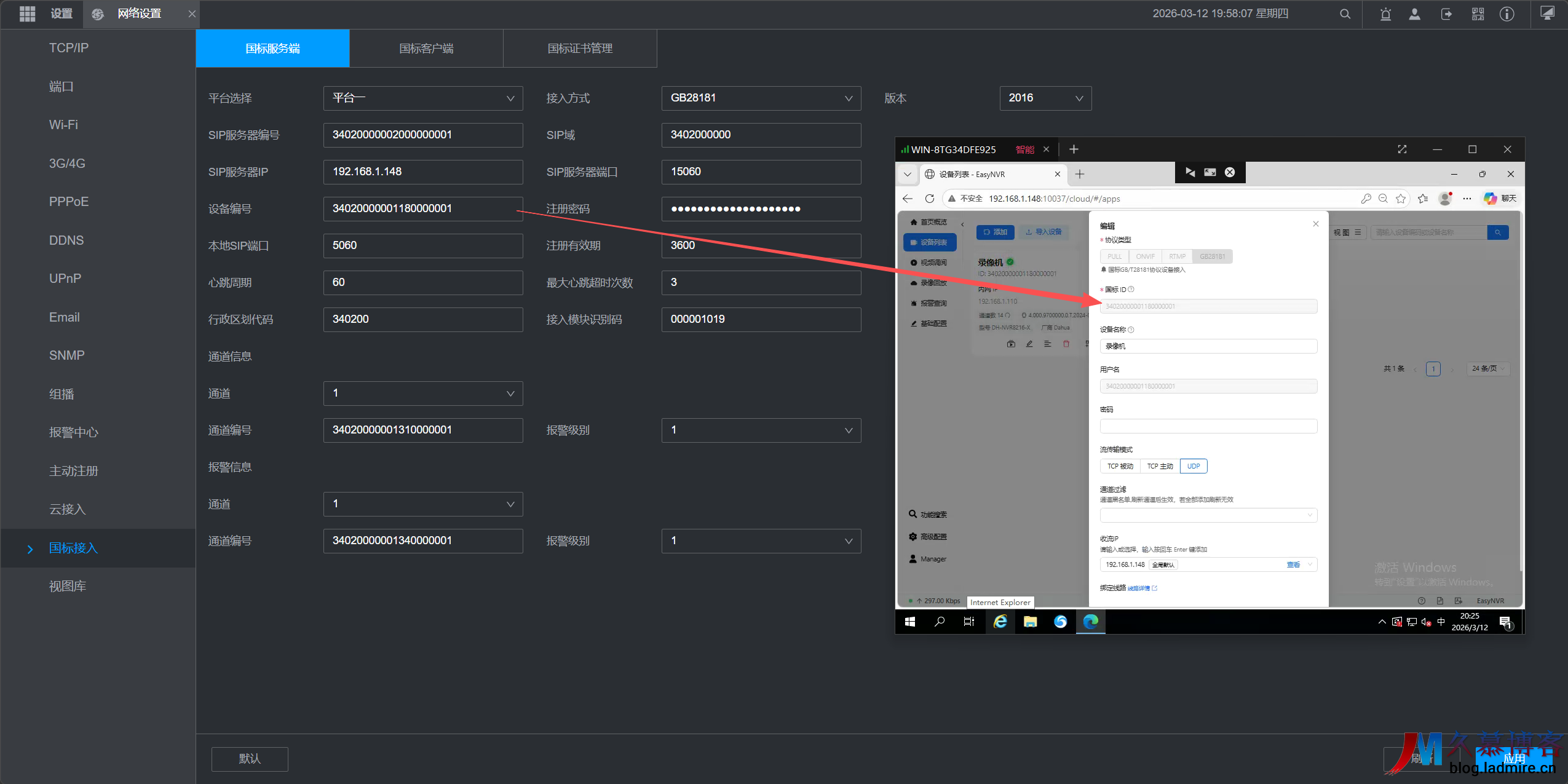The height and width of the screenshot is (784, 1568).
Task: Open the 接入方式 GB28181 dropdown
Action: [x=761, y=98]
